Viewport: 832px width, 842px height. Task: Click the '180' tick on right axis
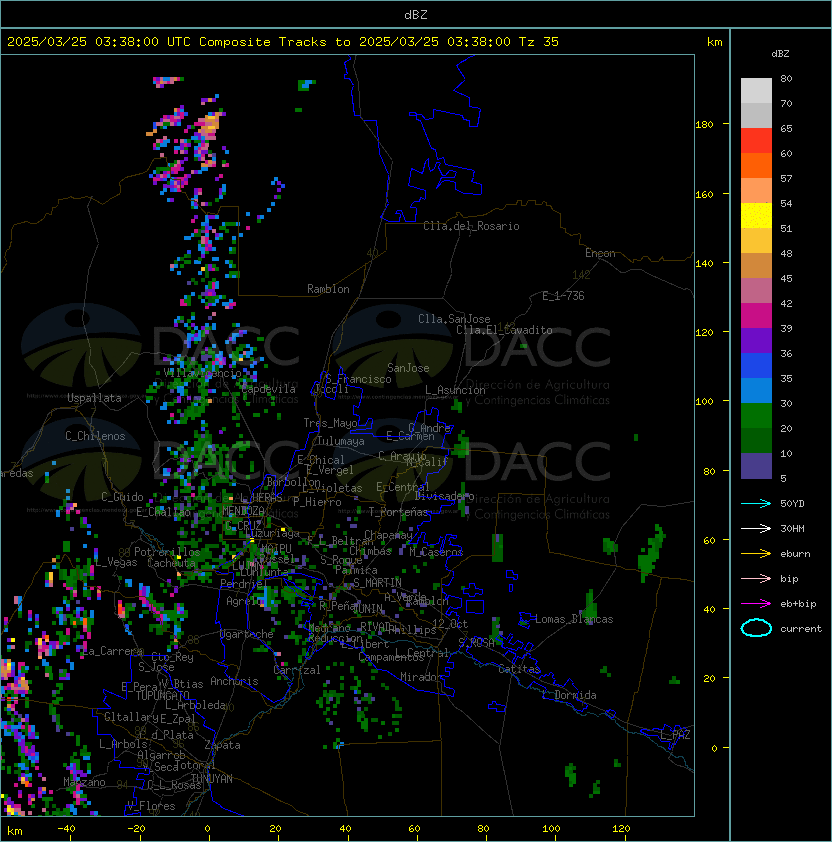[704, 125]
